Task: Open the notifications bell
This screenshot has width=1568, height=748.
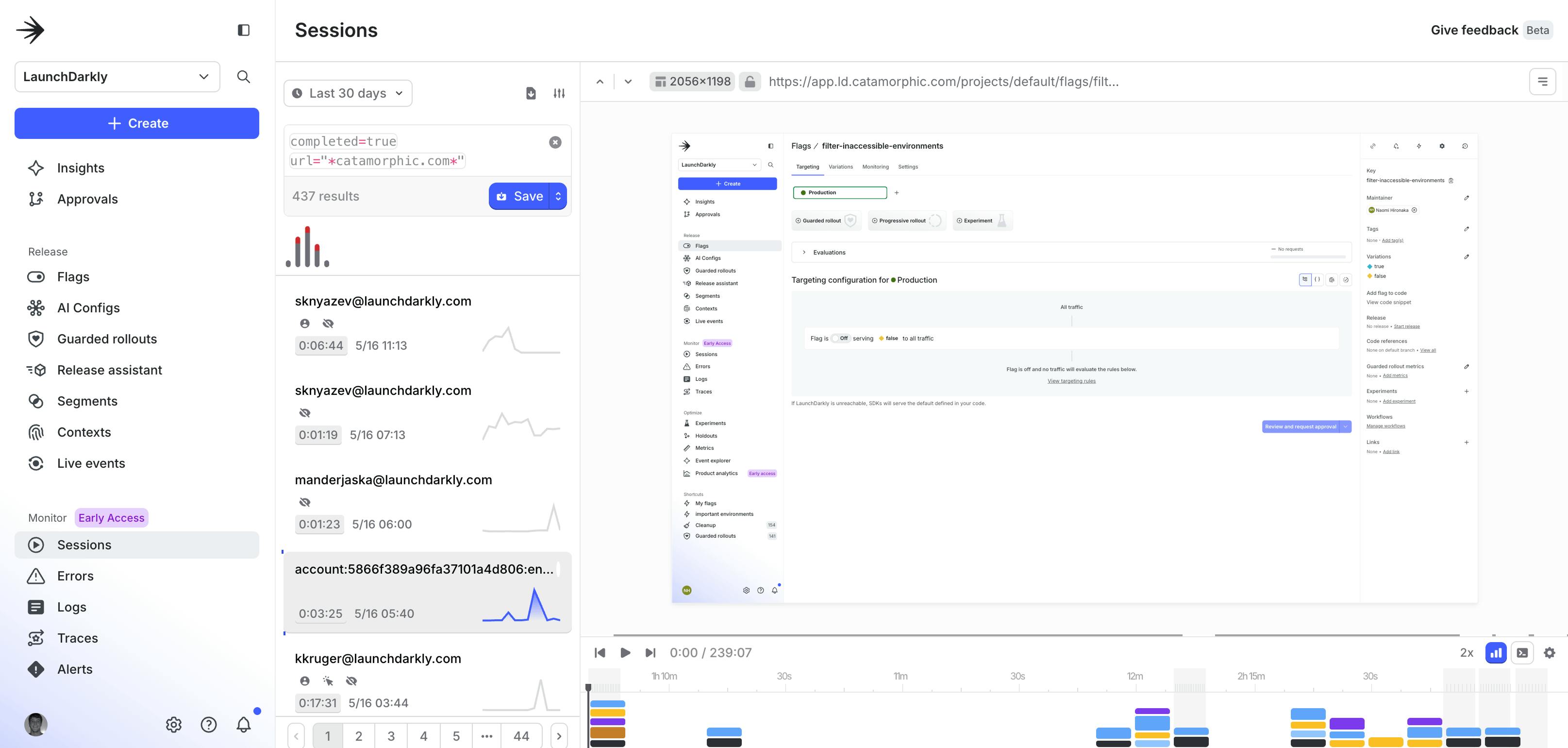Action: [x=244, y=724]
